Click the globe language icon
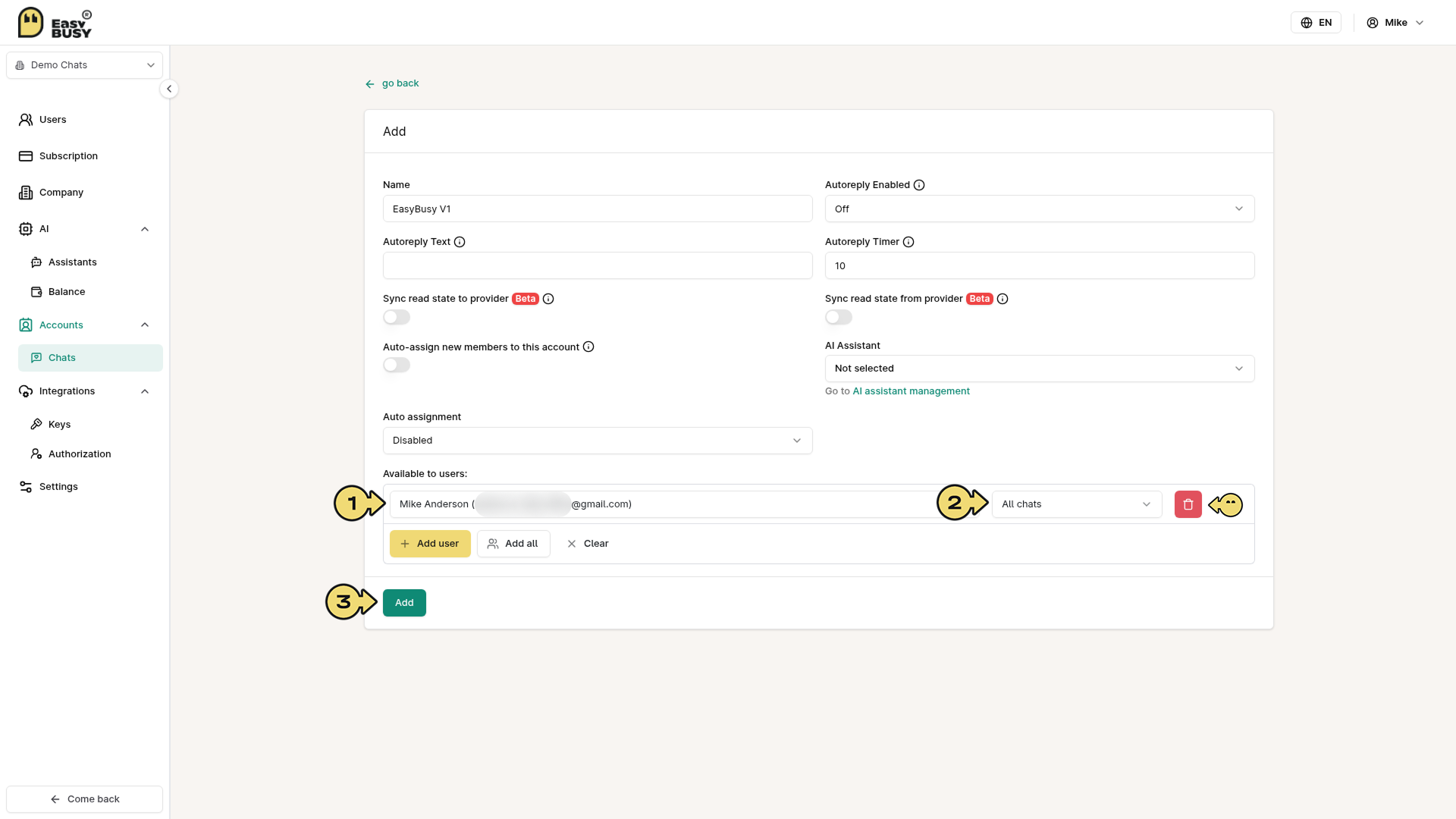1456x819 pixels. coord(1307,23)
